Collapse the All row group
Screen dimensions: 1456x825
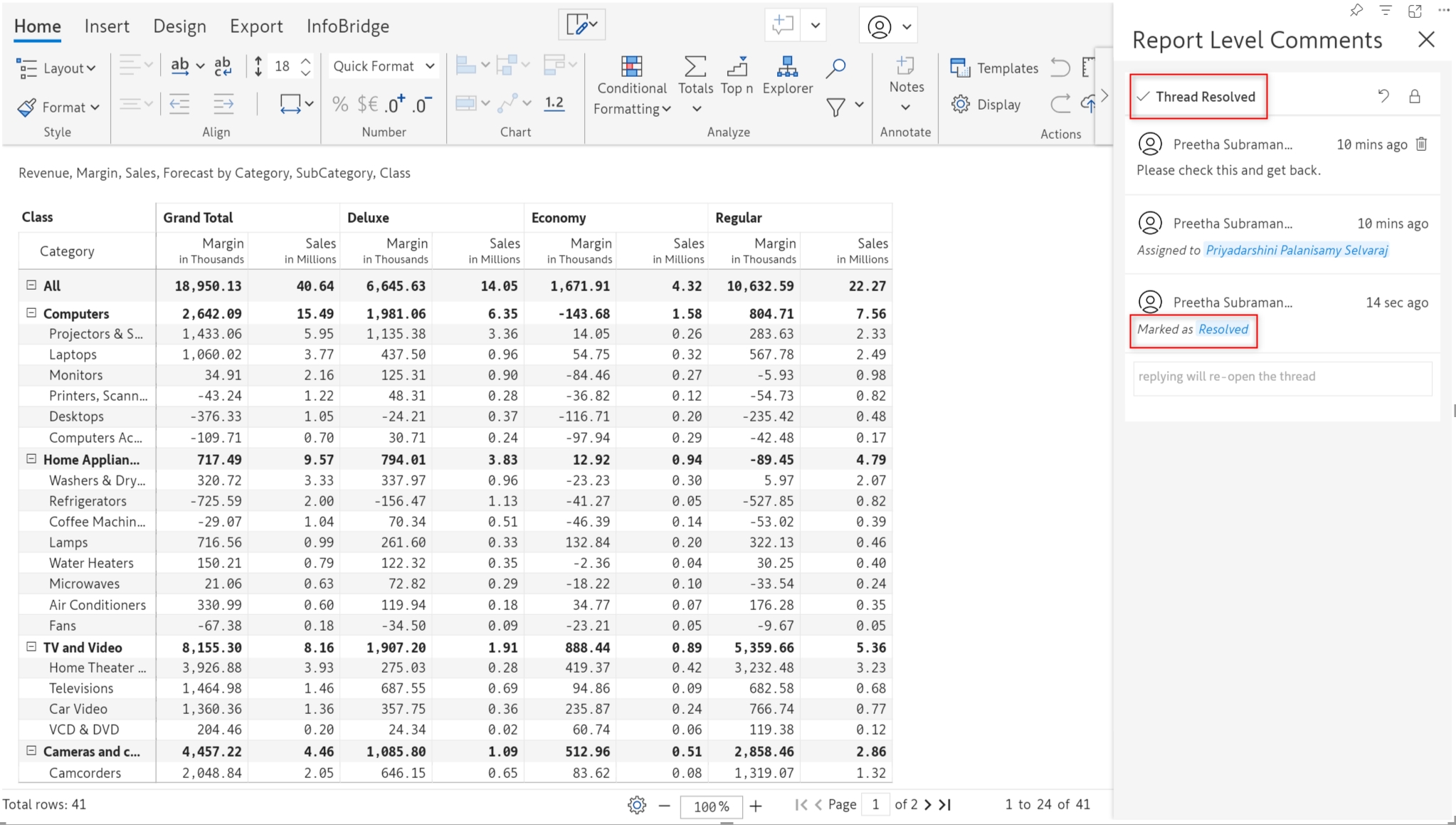tap(31, 285)
